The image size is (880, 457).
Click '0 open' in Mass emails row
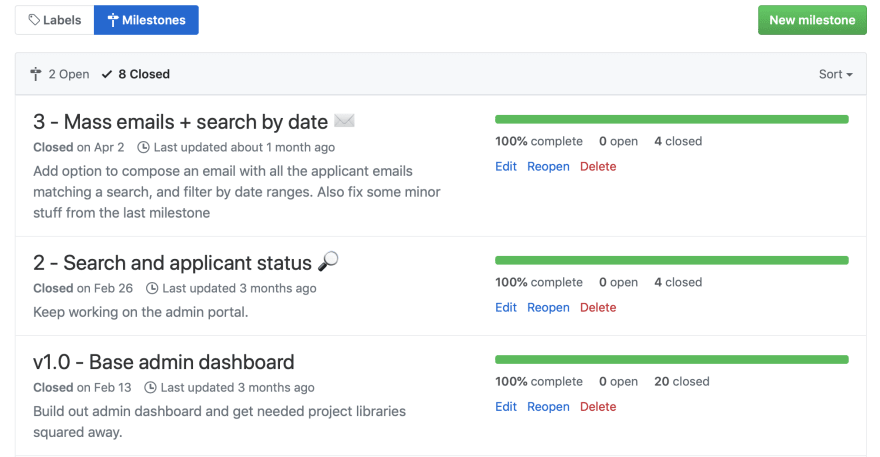click(x=618, y=141)
